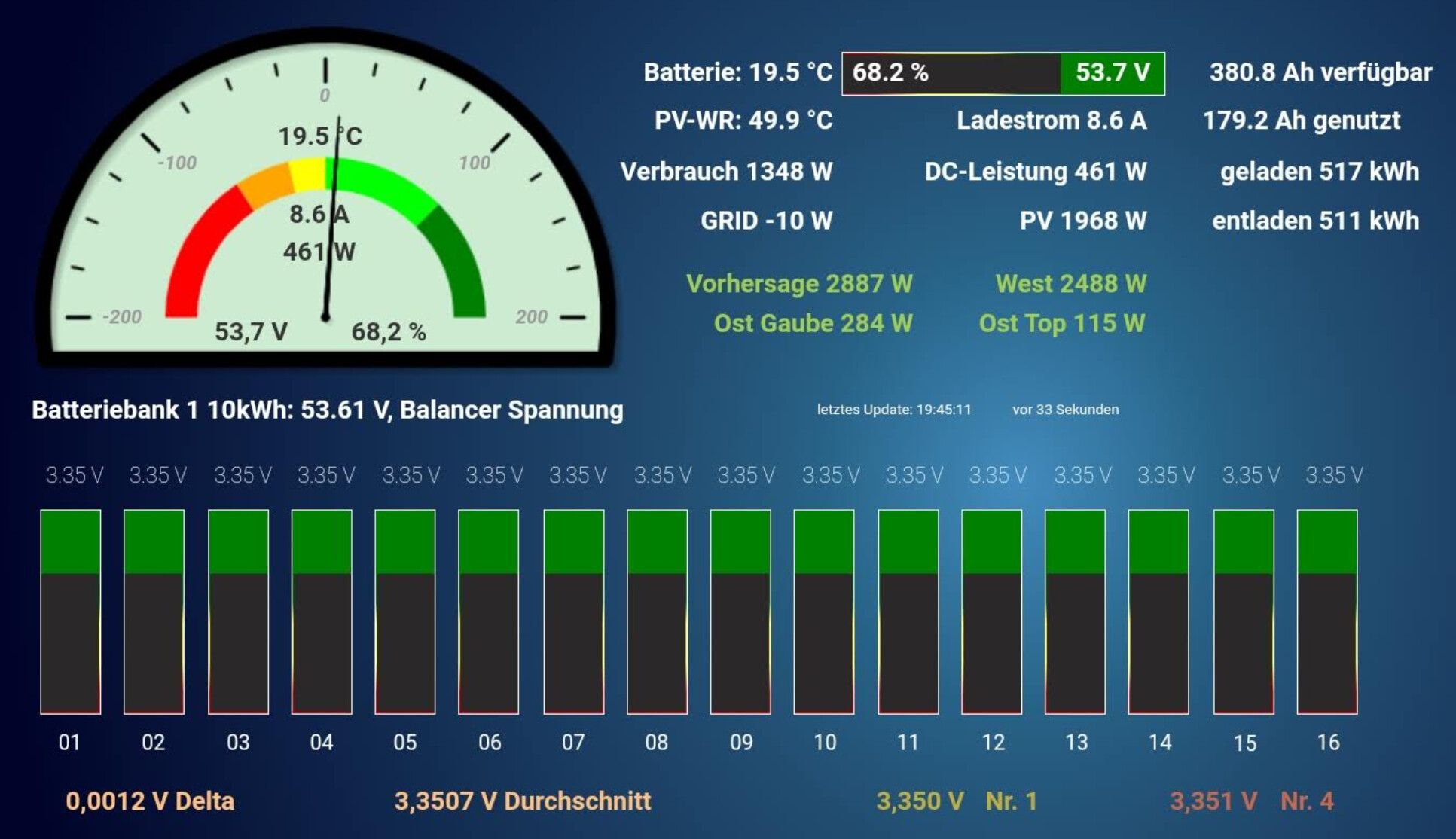Screen dimensions: 1456x839
Task: Click Ost Top 115 W reading
Action: 1061,323
